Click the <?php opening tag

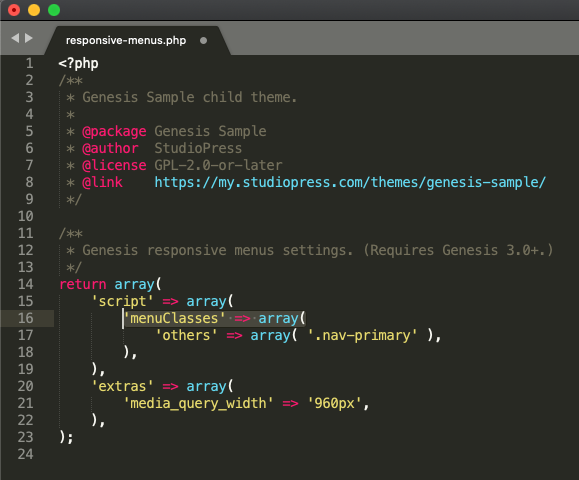pyautogui.click(x=78, y=64)
